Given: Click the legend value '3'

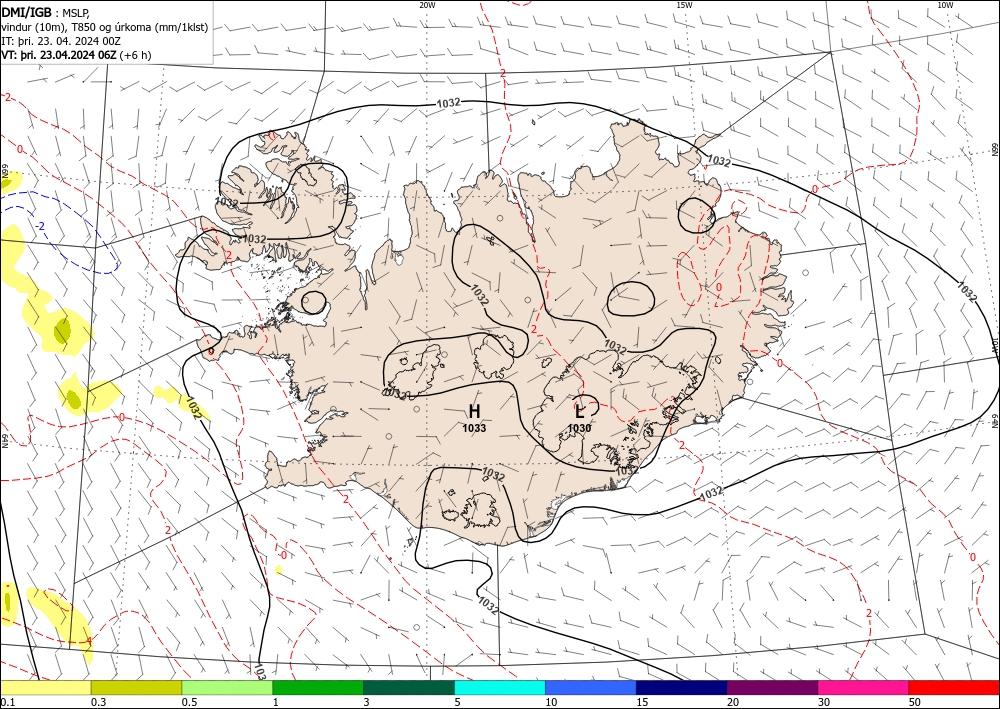Looking at the screenshot, I should coord(367,702).
